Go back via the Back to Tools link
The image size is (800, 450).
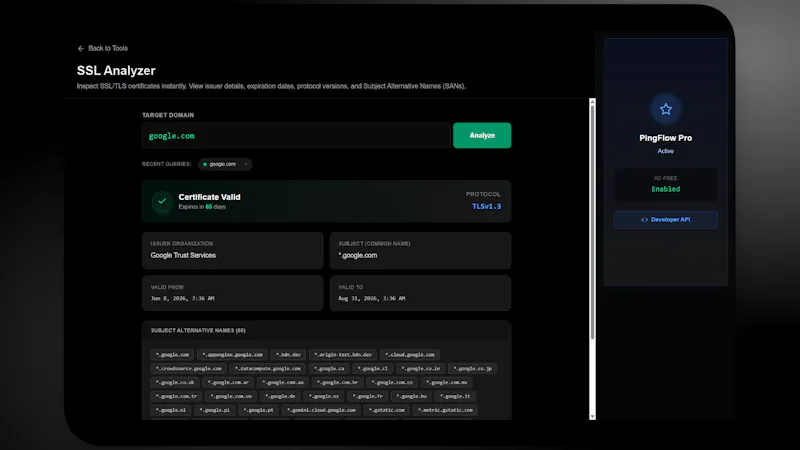pos(103,48)
